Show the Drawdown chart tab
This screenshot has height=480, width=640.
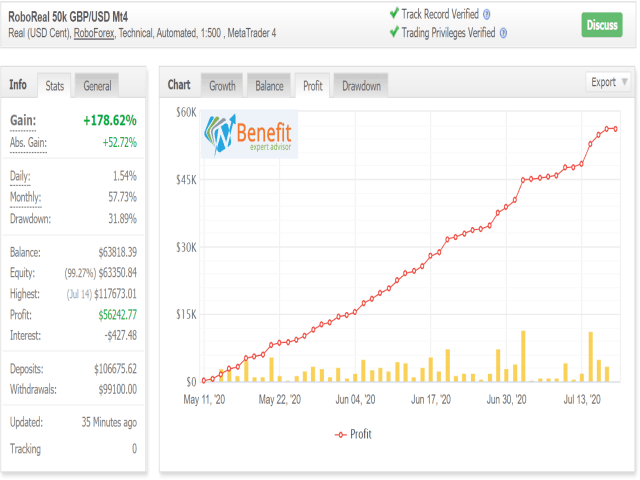[361, 86]
